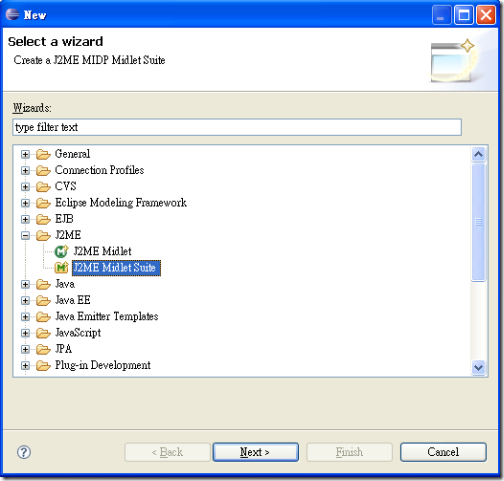Screen dimensions: 504x481
Task: Click the General folder icon
Action: [43, 154]
